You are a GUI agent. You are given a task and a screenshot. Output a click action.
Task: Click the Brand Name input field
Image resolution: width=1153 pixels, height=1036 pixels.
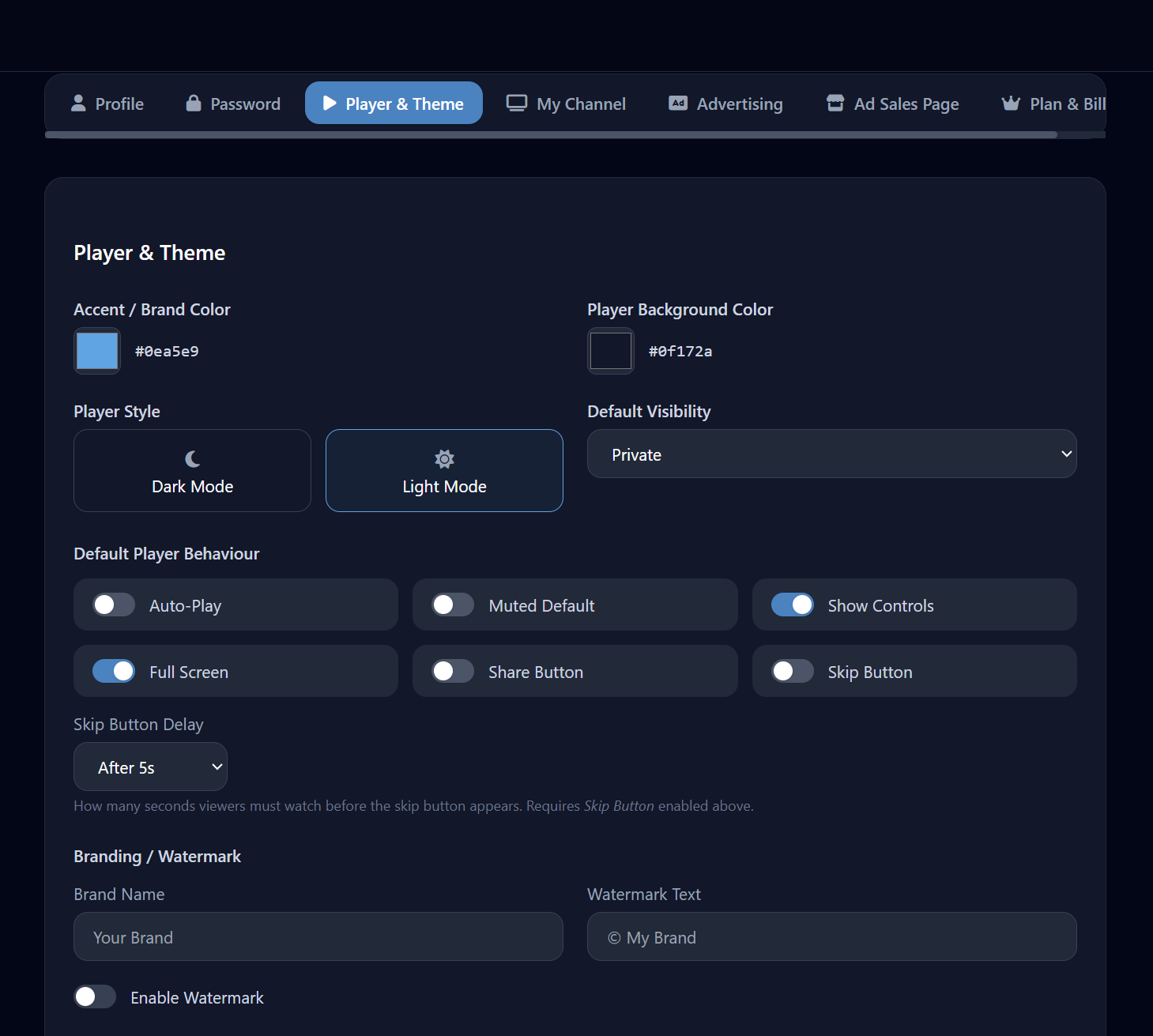point(318,937)
